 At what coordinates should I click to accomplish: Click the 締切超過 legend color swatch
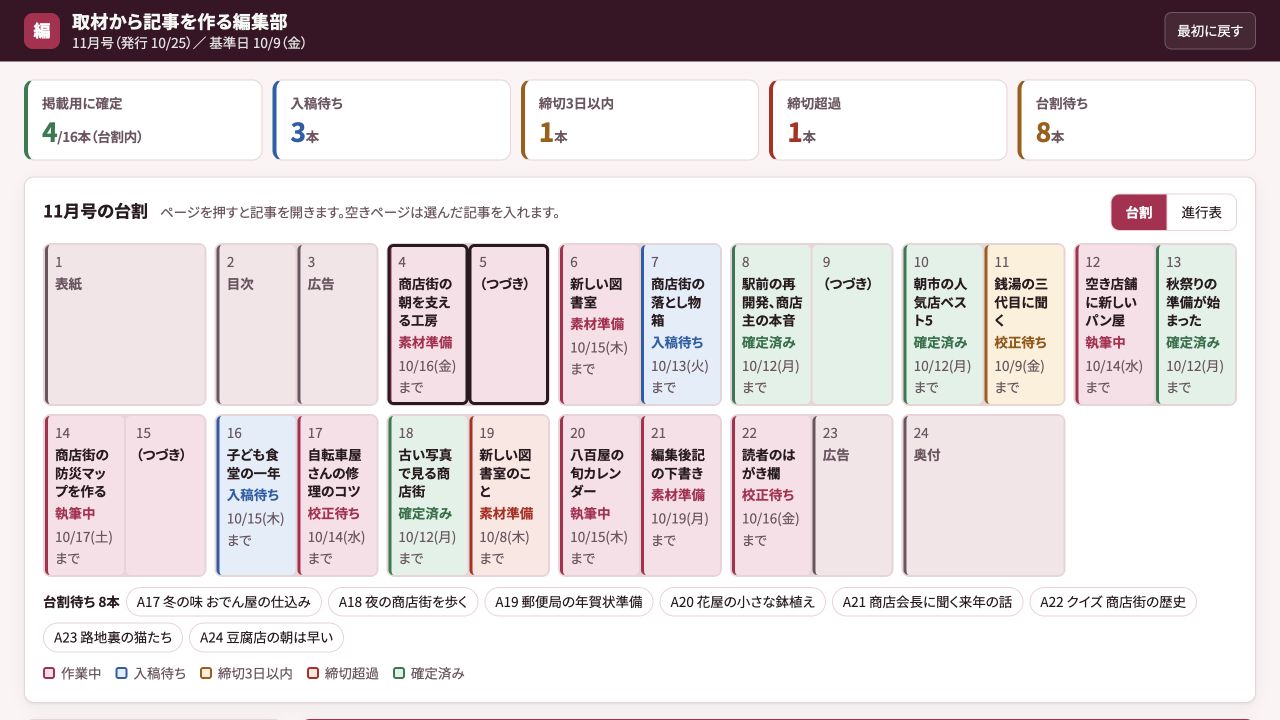click(313, 673)
